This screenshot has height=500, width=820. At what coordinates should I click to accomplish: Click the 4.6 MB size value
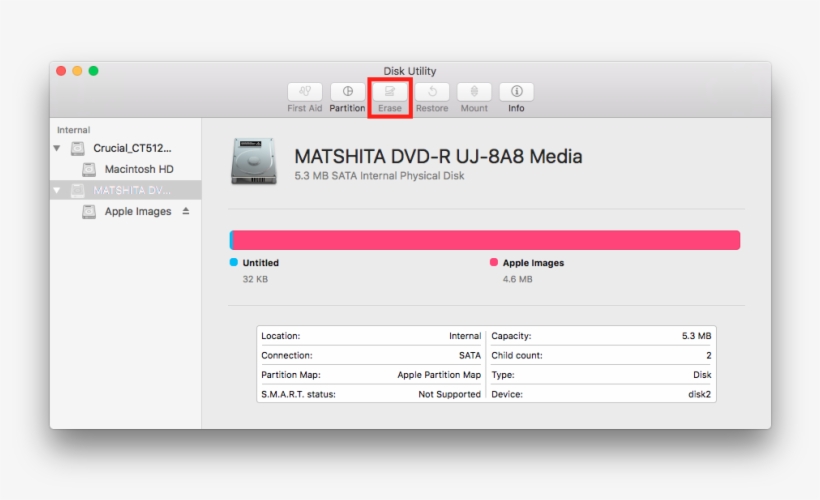(x=518, y=279)
